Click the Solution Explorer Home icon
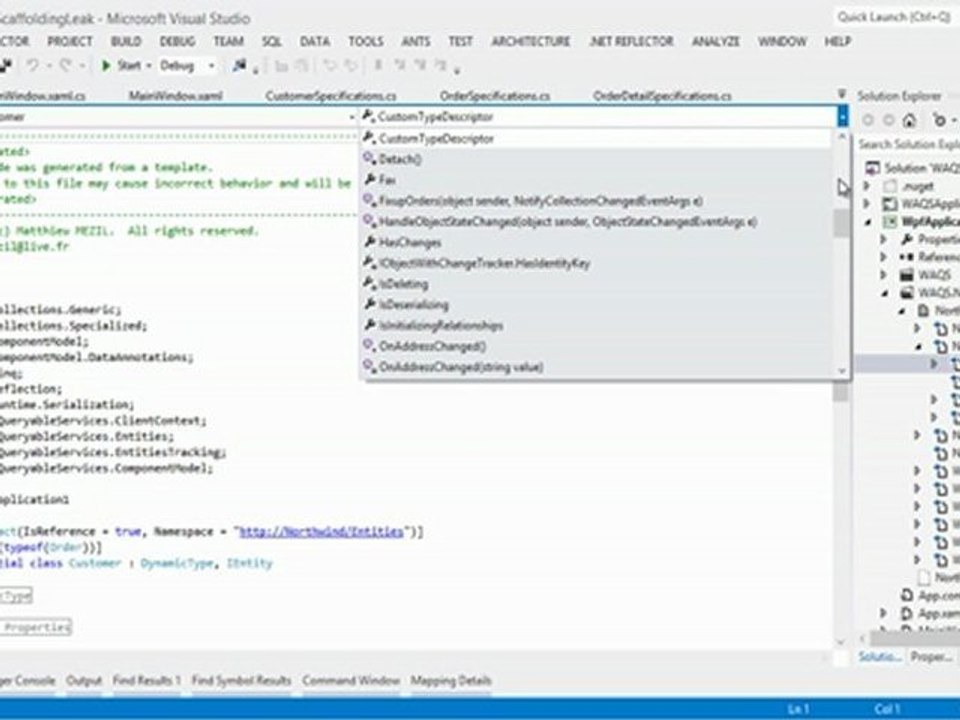 pyautogui.click(x=909, y=120)
